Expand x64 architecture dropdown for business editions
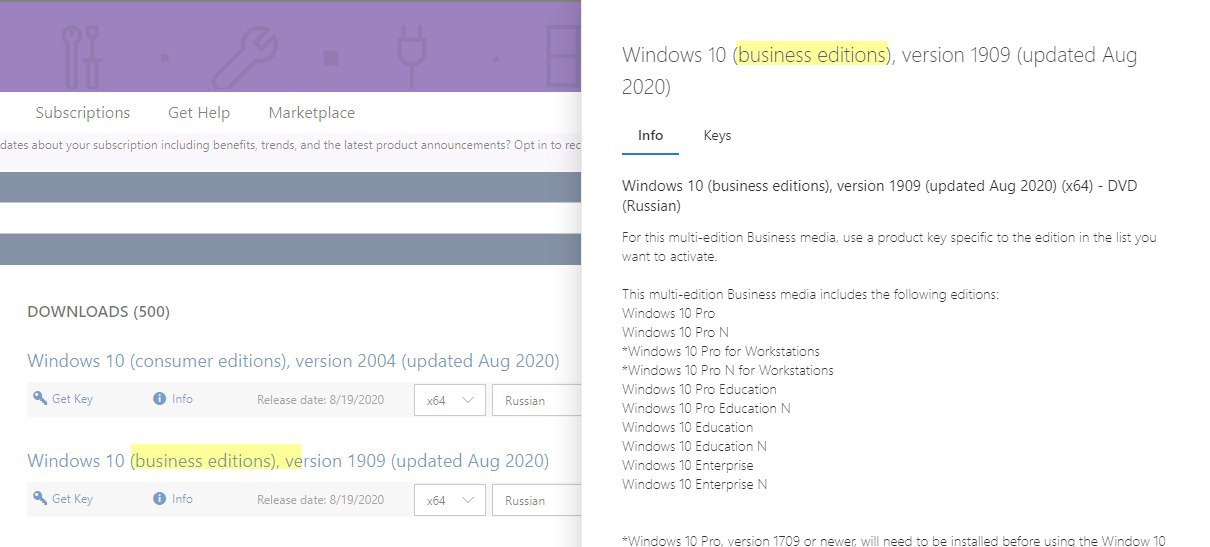The height and width of the screenshot is (547, 1210). pos(450,500)
